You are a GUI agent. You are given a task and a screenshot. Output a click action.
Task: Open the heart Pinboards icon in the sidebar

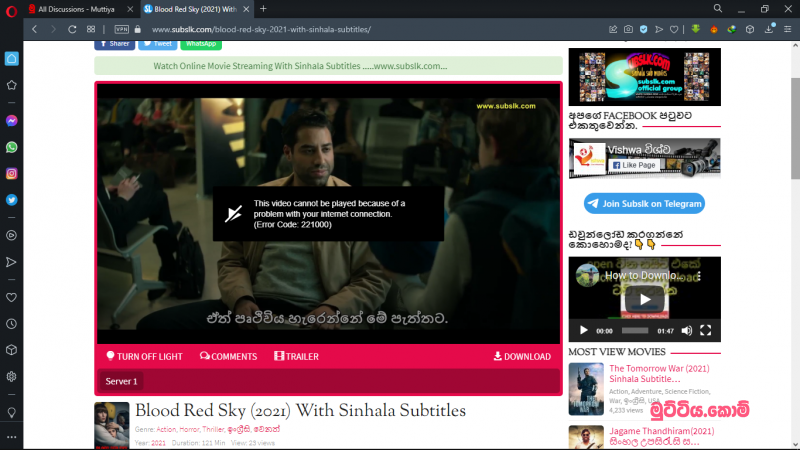[11, 297]
